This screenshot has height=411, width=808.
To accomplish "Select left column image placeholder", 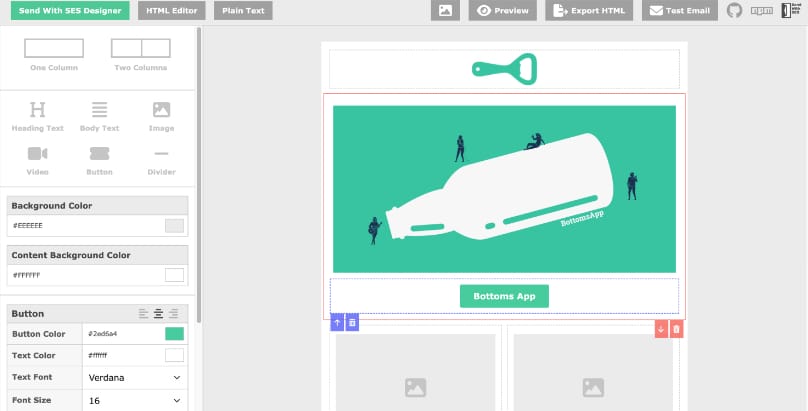I will coord(415,372).
